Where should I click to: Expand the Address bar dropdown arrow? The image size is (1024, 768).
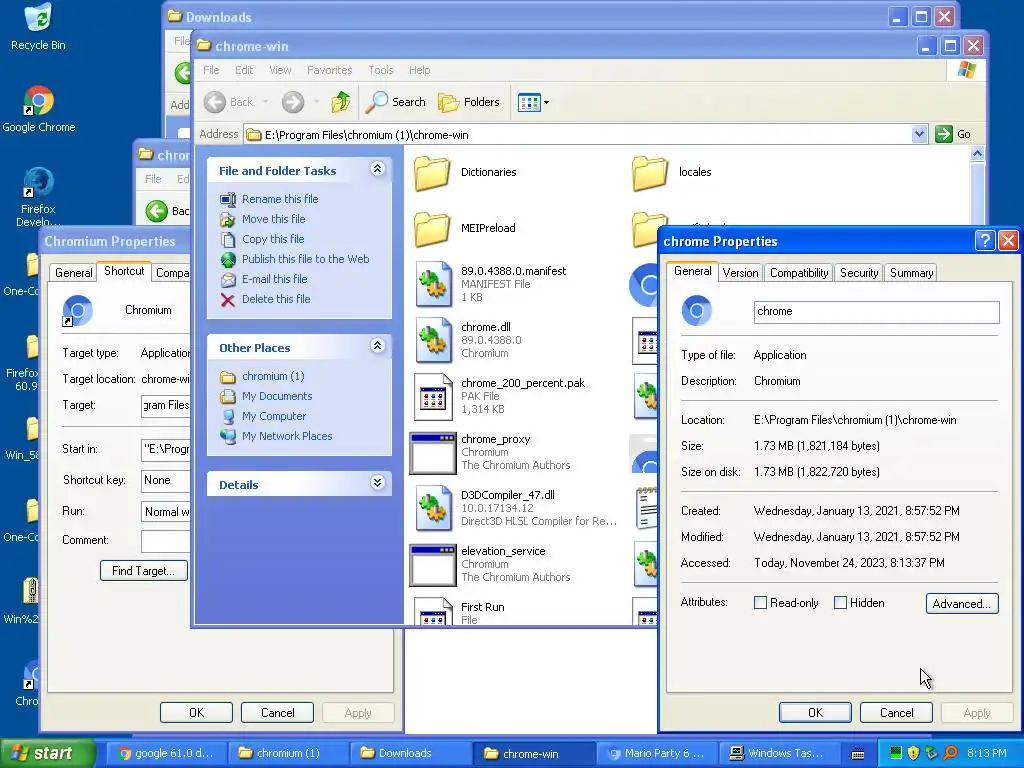[919, 135]
